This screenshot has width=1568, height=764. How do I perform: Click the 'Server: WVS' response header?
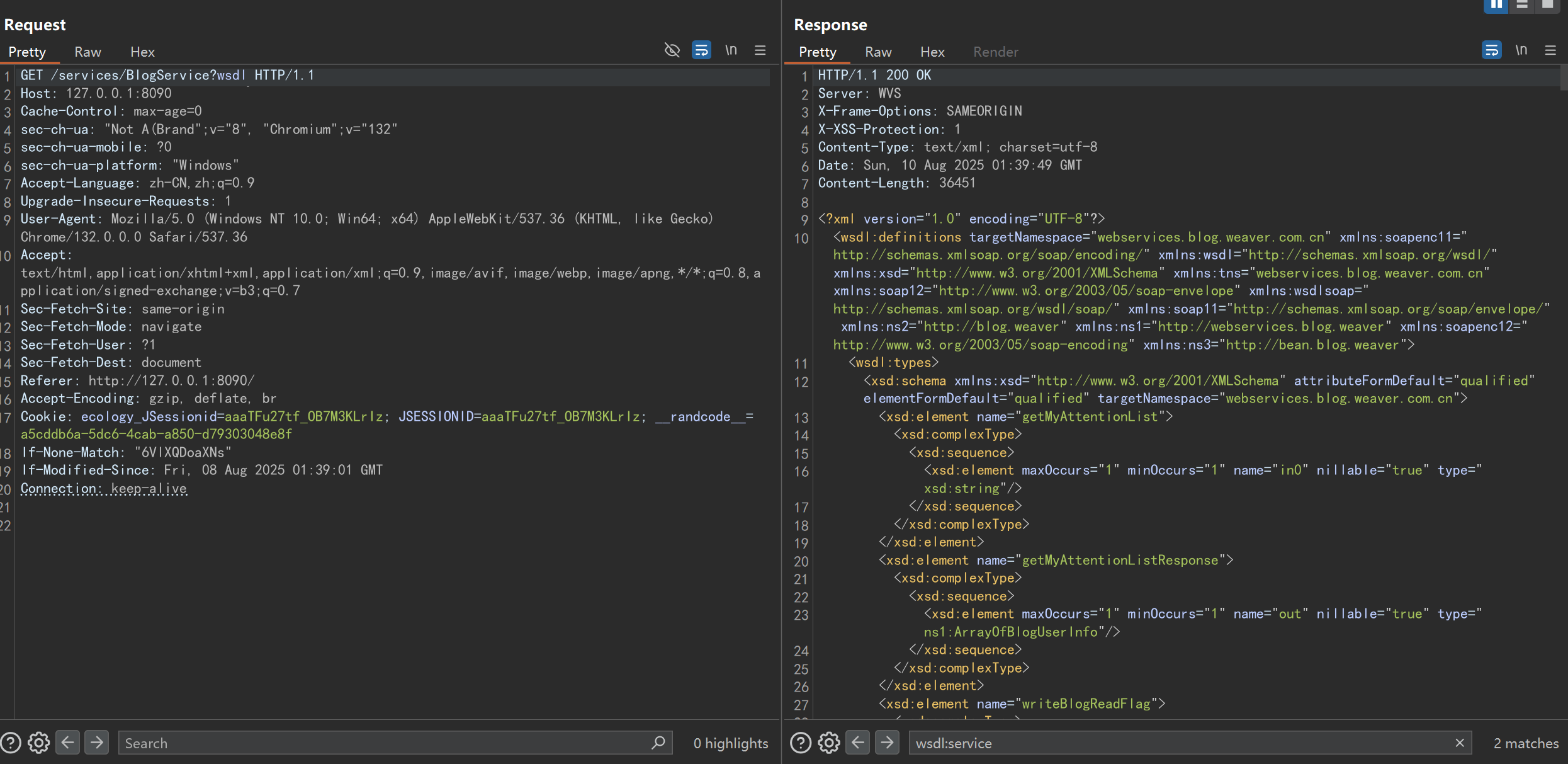coord(859,93)
